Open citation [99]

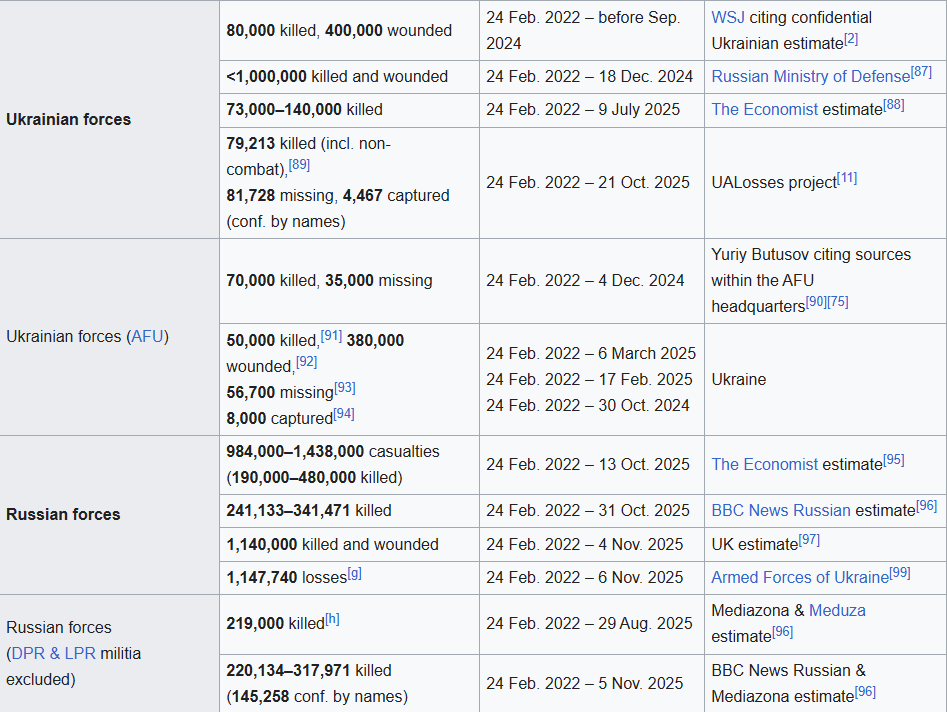900,573
